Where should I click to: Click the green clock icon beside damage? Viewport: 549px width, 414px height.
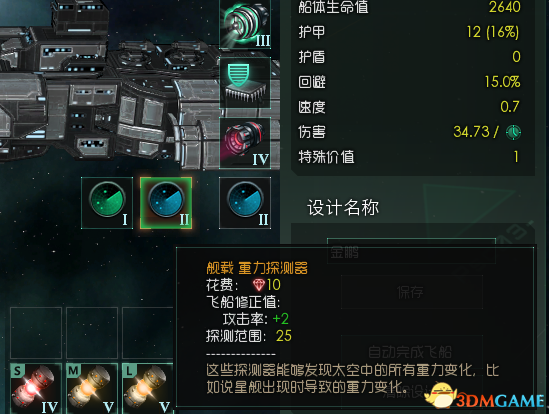(513, 132)
